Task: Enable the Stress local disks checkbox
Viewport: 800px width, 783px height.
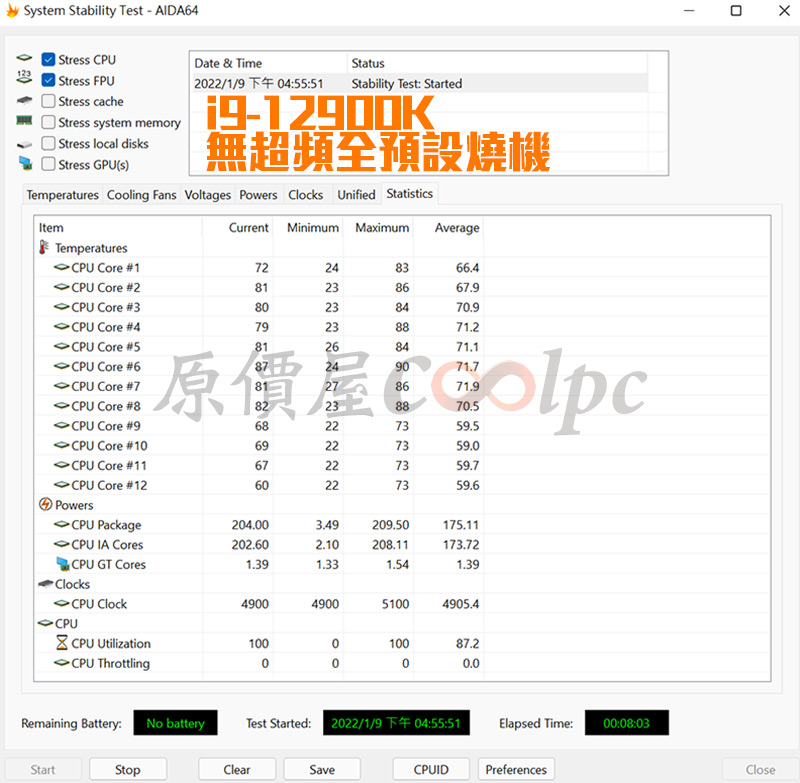Action: coord(48,143)
